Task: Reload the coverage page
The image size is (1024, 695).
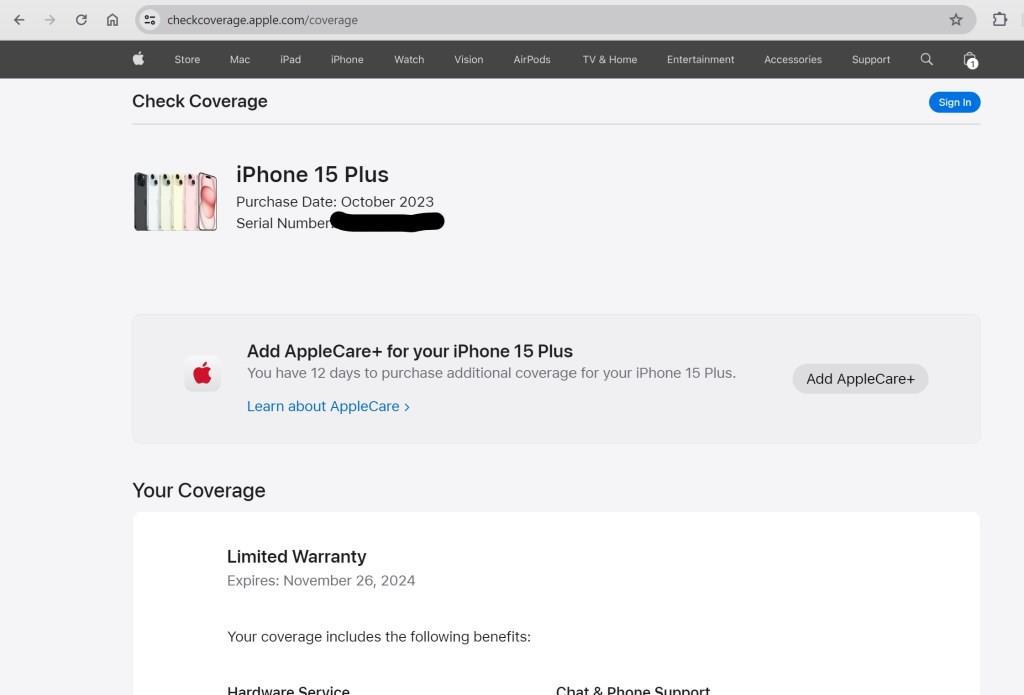Action: coord(81,20)
